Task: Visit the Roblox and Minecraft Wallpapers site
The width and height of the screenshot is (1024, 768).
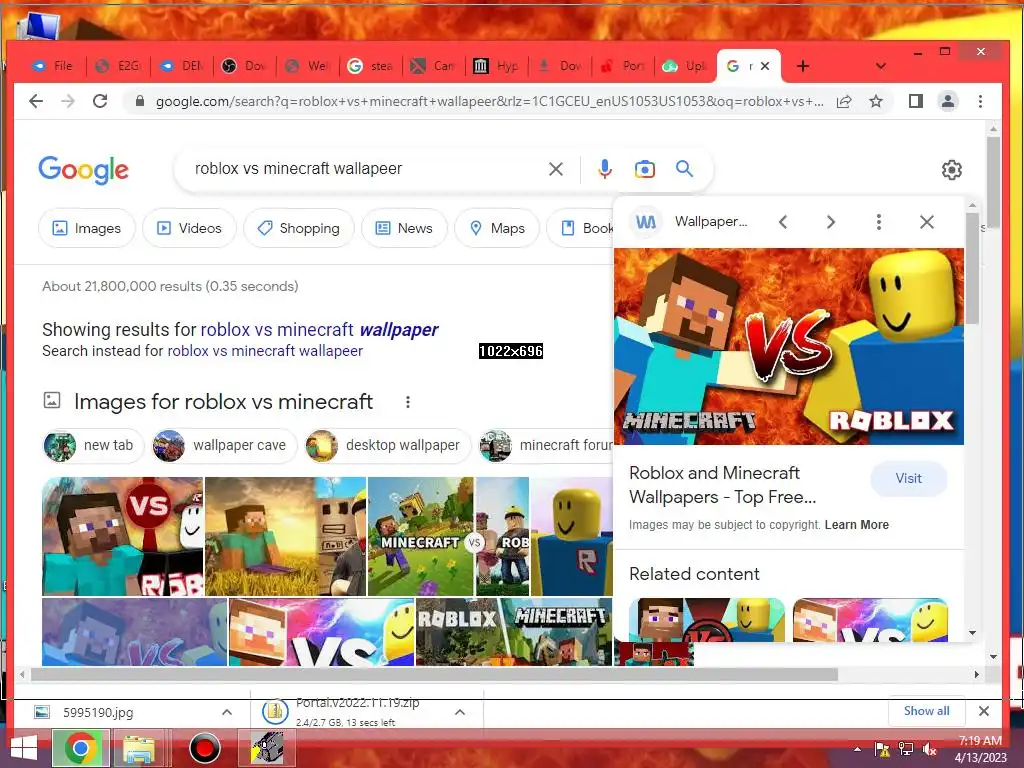Action: (x=908, y=479)
